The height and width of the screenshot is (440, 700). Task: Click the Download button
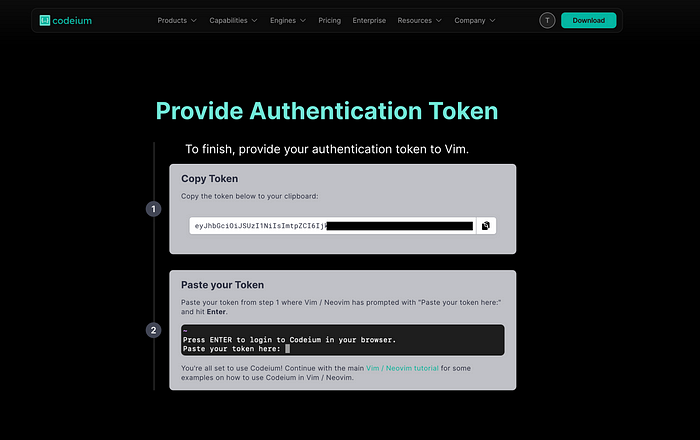tap(588, 20)
